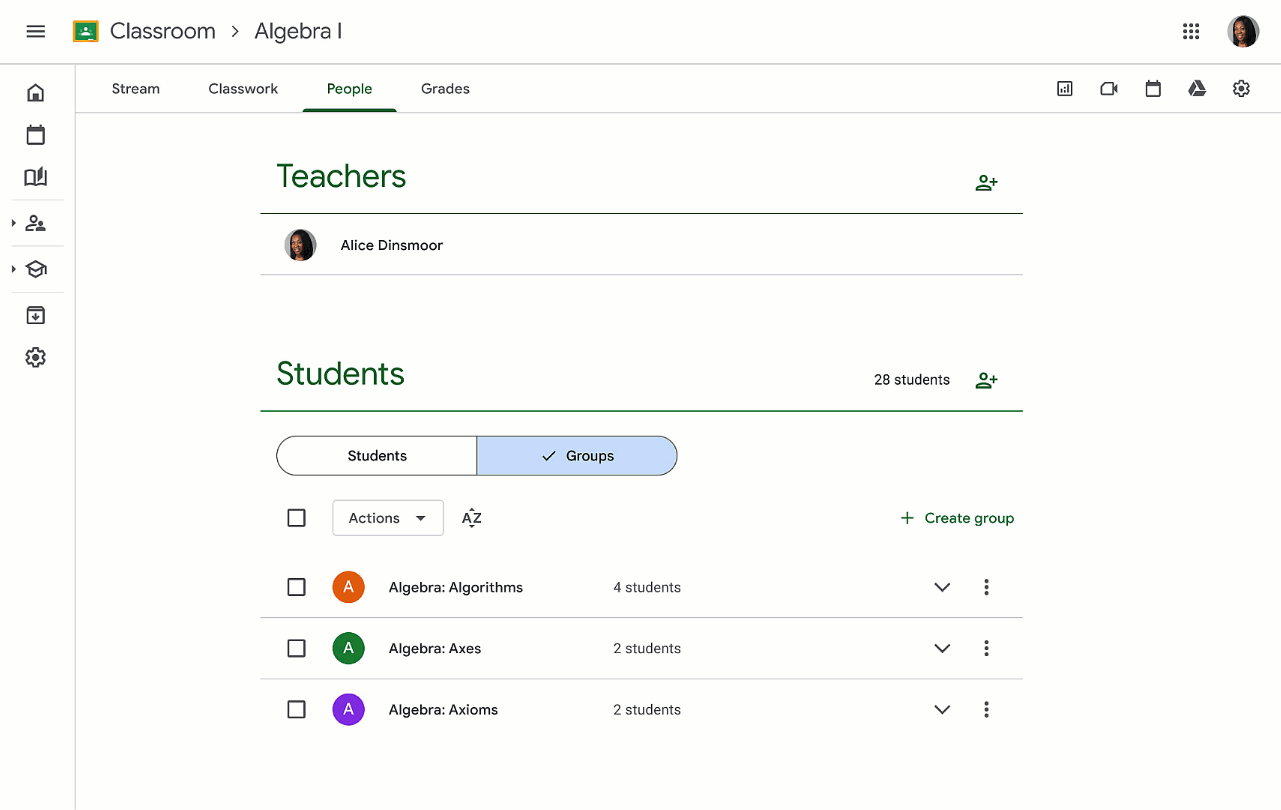Screen dimensions: 1281x810
Task: Open the Google Meet video icon
Action: [1109, 89]
